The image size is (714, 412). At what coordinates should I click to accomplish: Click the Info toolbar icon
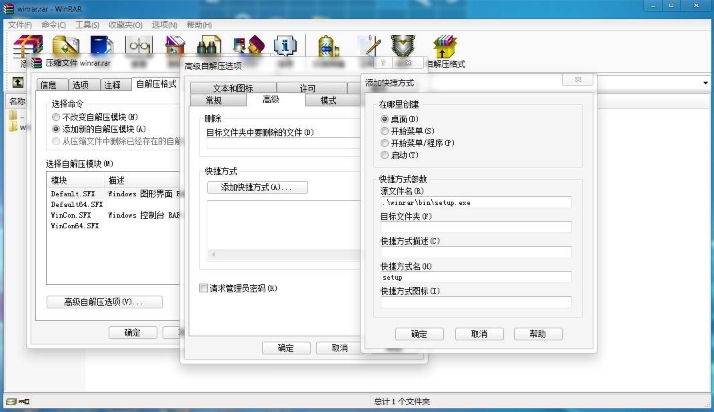[x=286, y=46]
